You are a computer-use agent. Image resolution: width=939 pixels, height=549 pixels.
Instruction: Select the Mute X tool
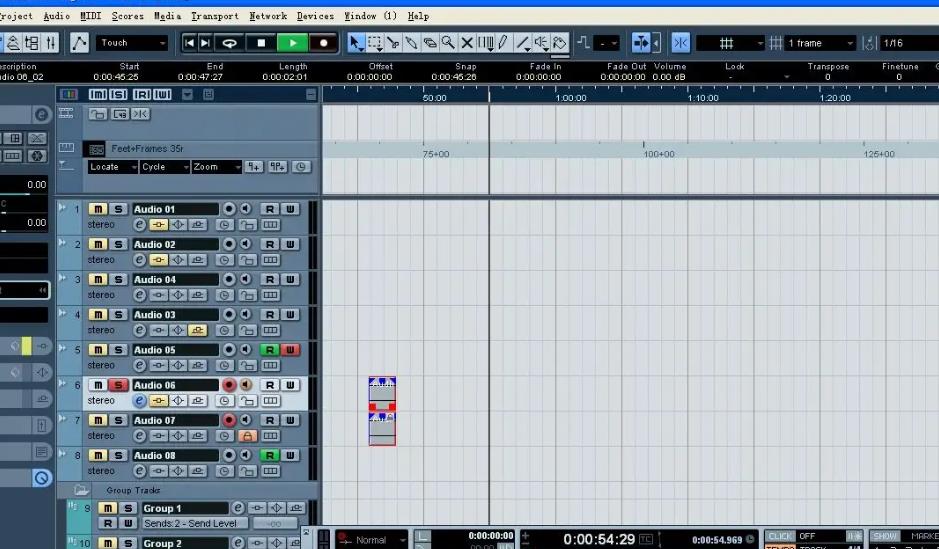click(467, 43)
